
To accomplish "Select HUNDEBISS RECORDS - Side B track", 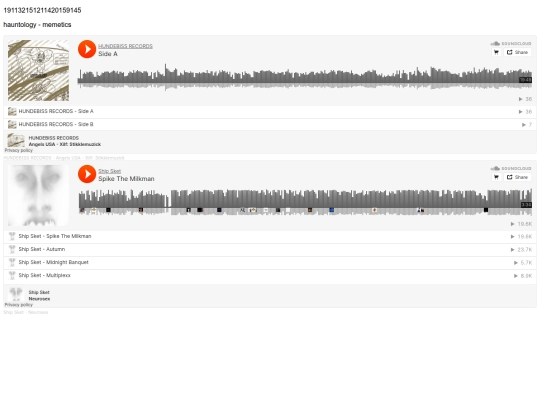I will 270,124.
